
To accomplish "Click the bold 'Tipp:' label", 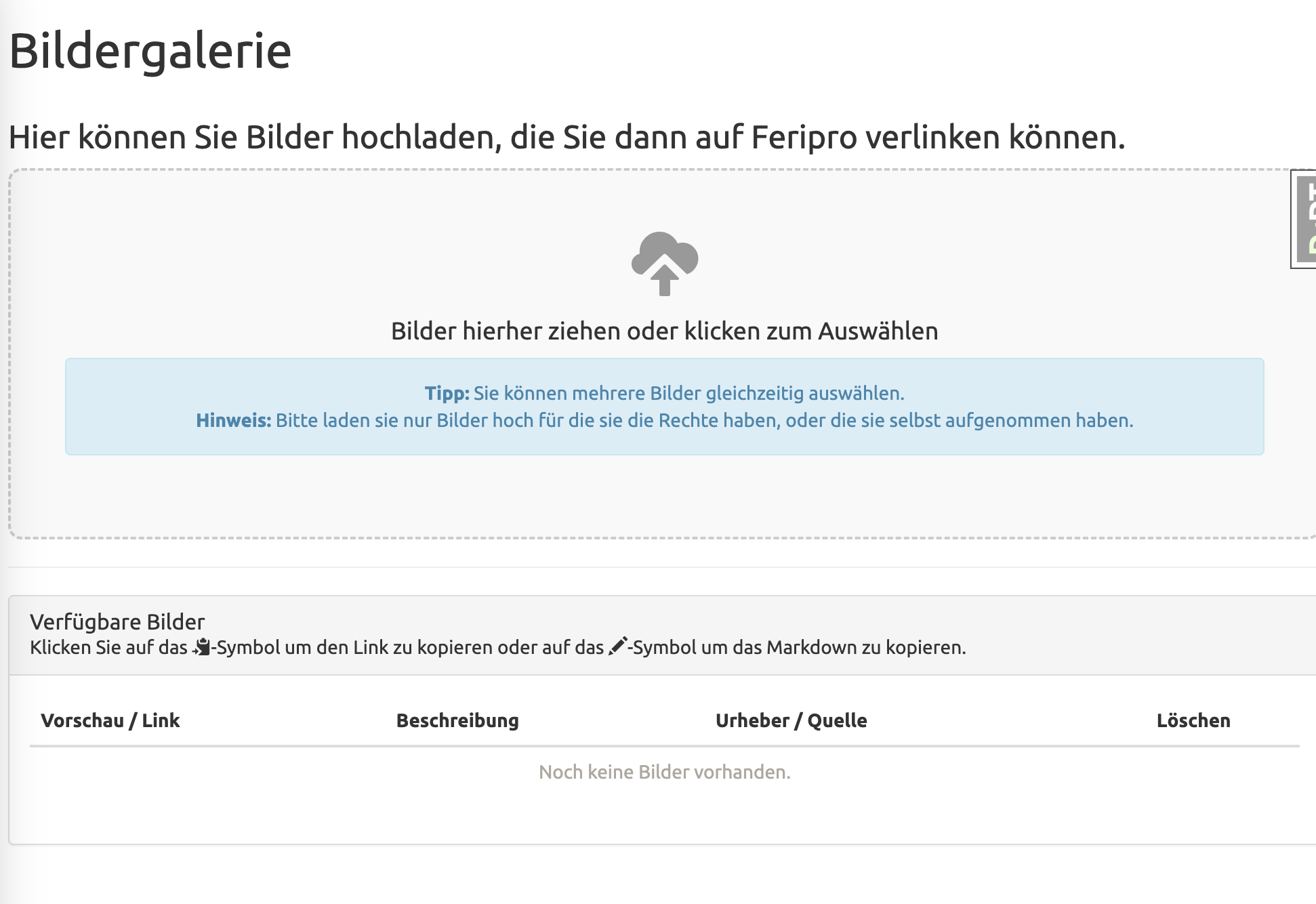I will (x=447, y=393).
